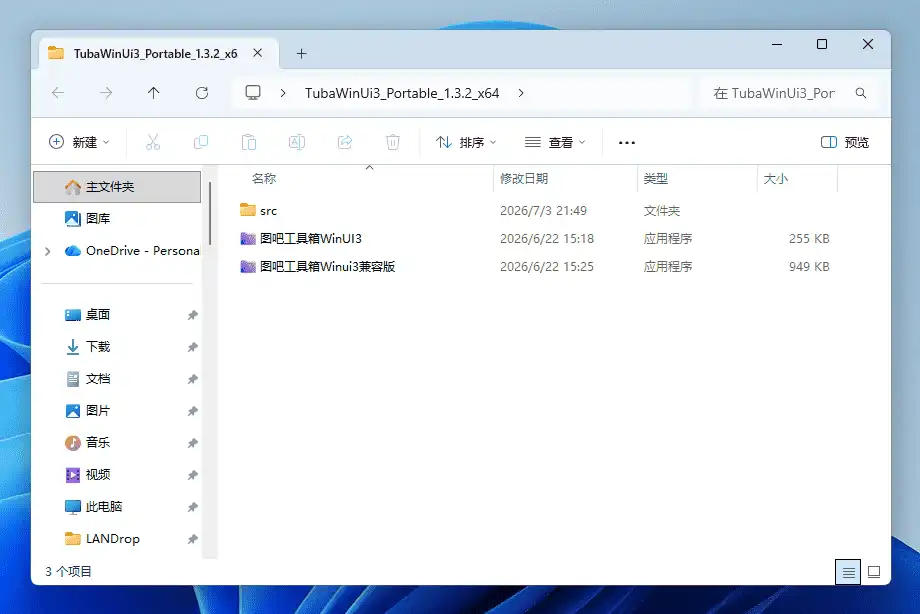Click the Rename icon in toolbar
Screen dimensions: 920x614
pos(297,142)
